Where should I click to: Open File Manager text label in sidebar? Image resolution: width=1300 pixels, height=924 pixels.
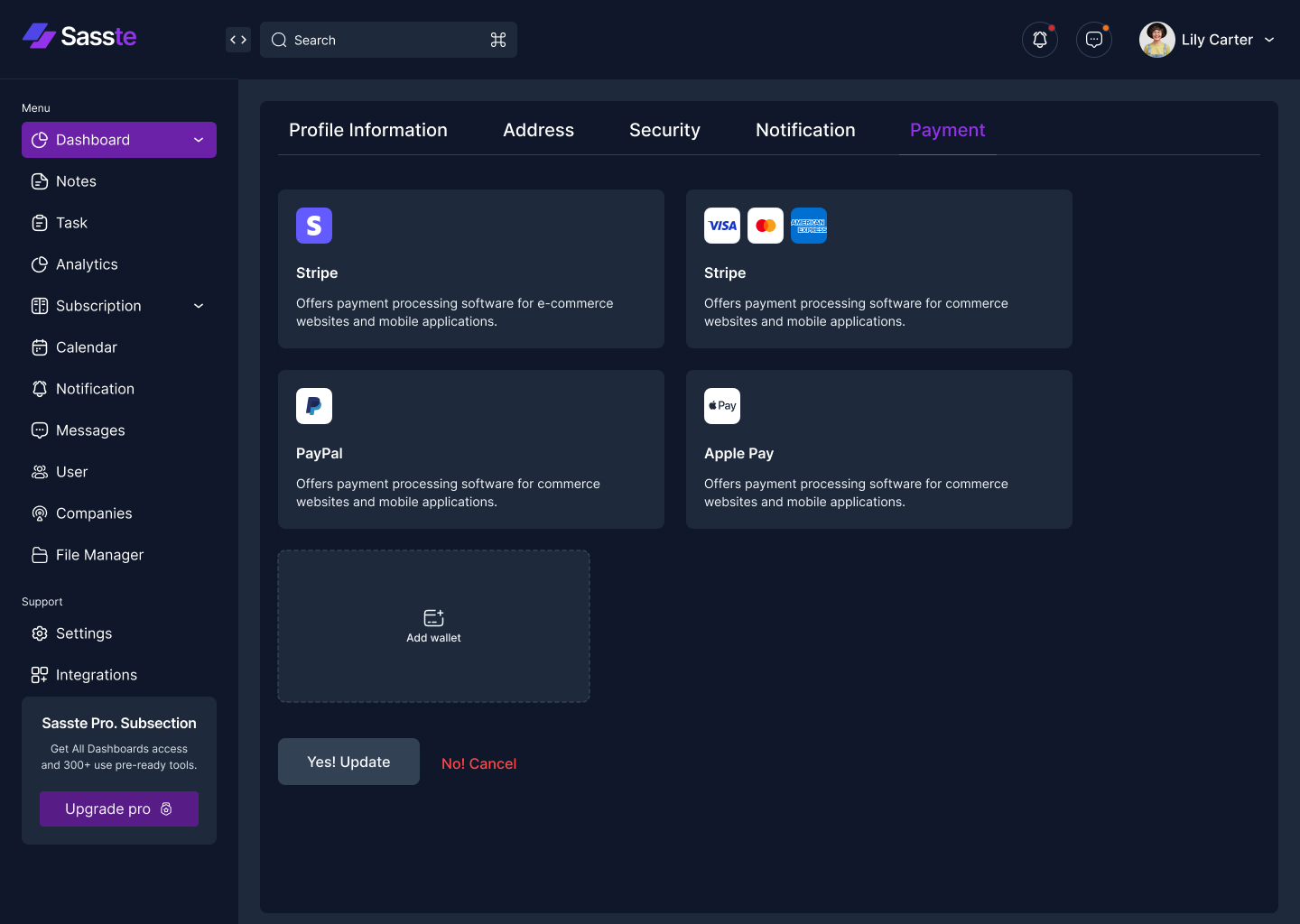(99, 555)
